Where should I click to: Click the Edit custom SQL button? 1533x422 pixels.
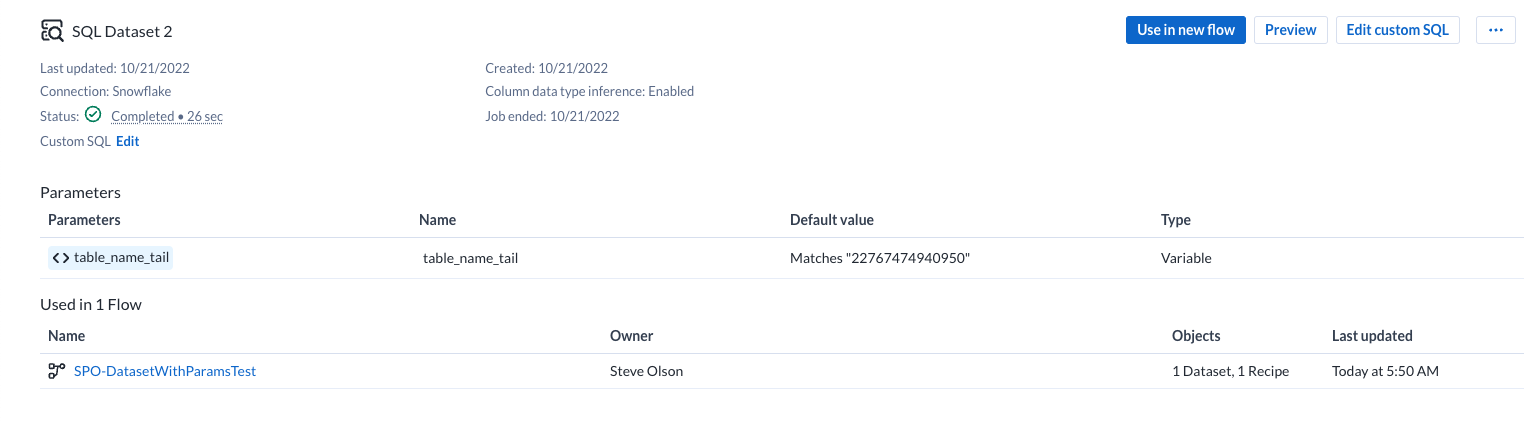click(1397, 30)
